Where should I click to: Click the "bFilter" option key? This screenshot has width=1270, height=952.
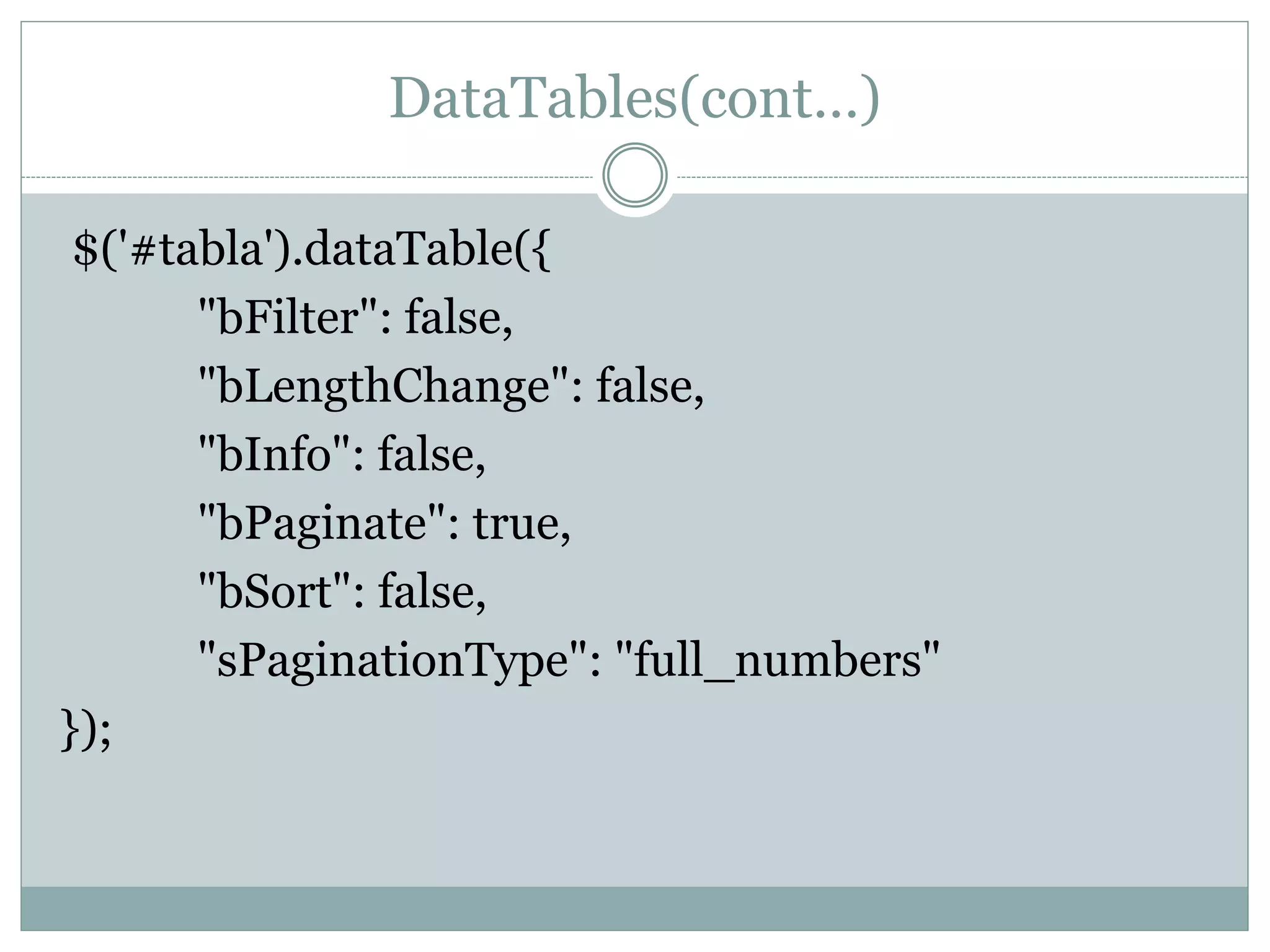(288, 318)
